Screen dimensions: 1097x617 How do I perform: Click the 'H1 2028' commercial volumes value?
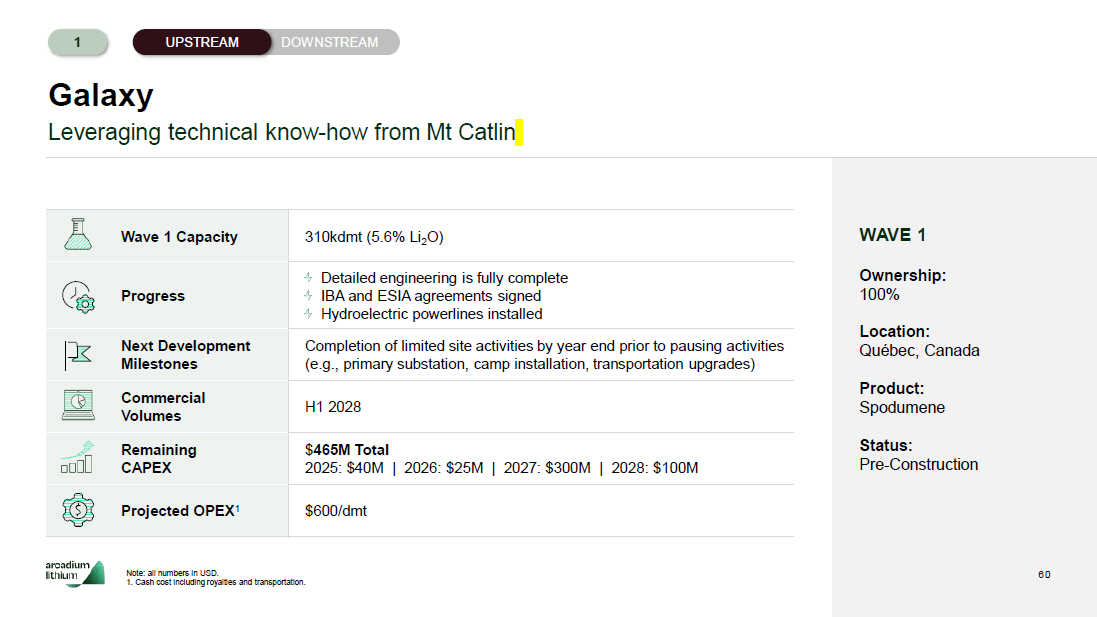[333, 407]
